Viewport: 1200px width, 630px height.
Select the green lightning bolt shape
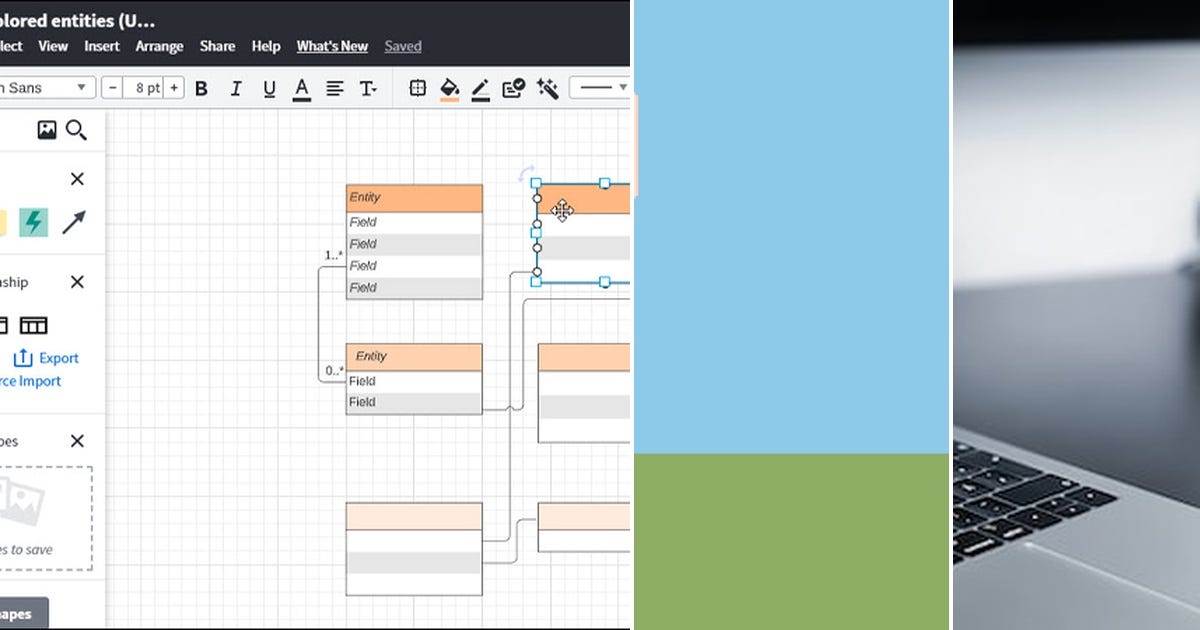pyautogui.click(x=33, y=222)
